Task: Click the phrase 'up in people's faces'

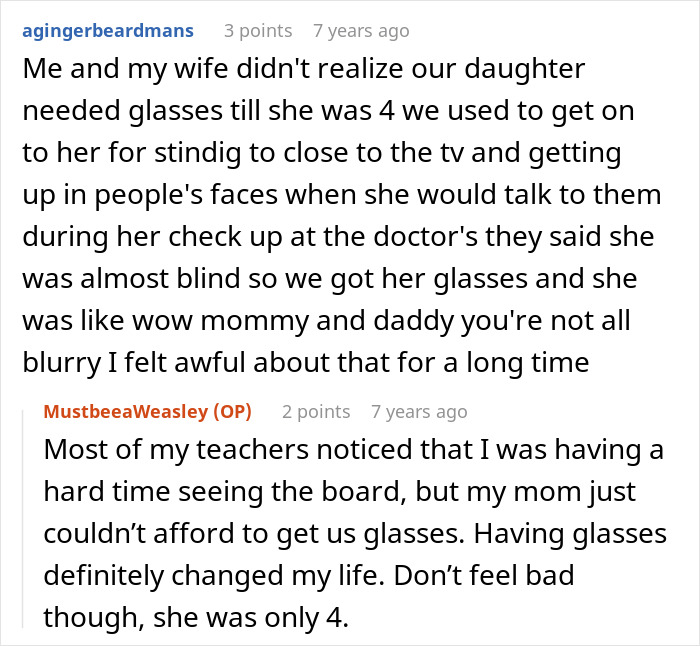Action: 150,195
